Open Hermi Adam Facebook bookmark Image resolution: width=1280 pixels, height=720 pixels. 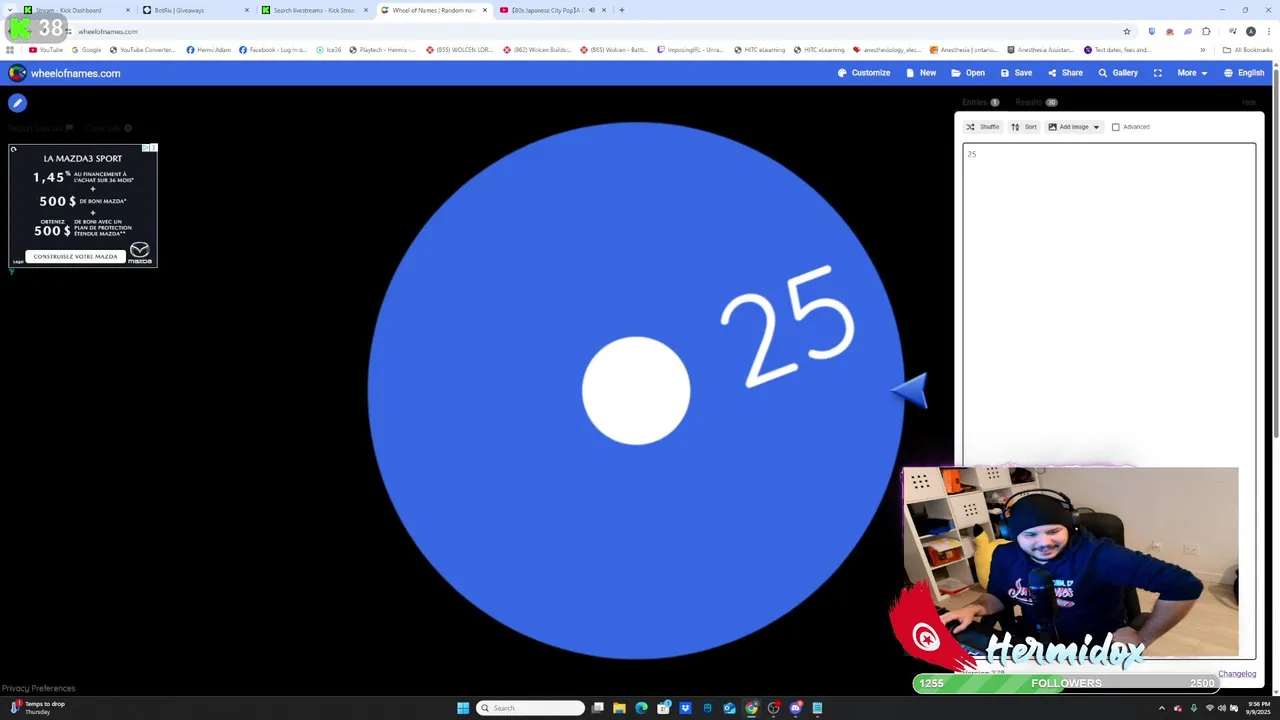click(x=209, y=50)
